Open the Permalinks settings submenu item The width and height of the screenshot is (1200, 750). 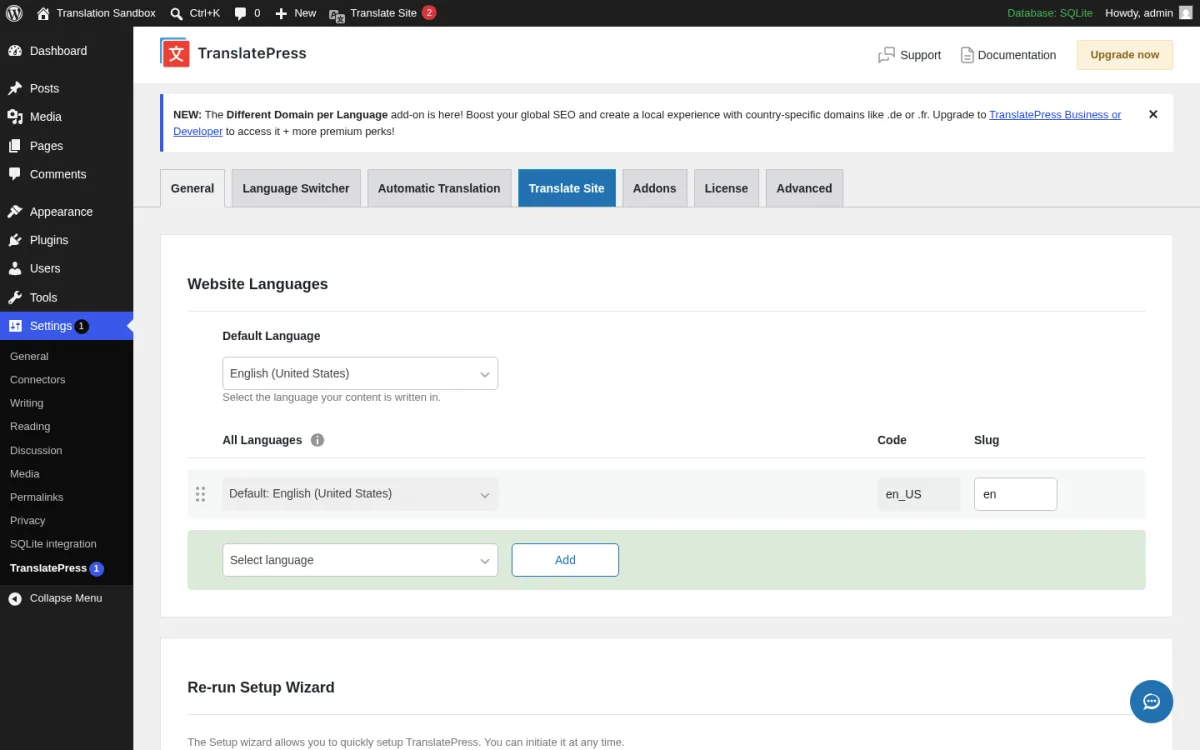pos(37,497)
